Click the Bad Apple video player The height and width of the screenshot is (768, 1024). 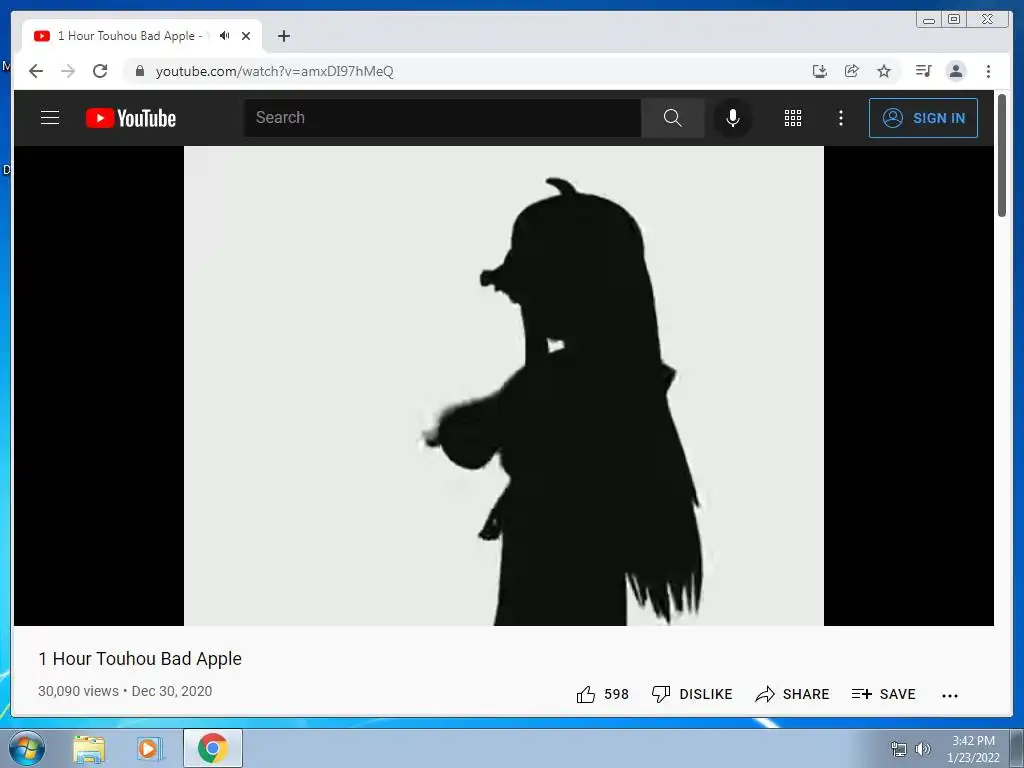(504, 385)
